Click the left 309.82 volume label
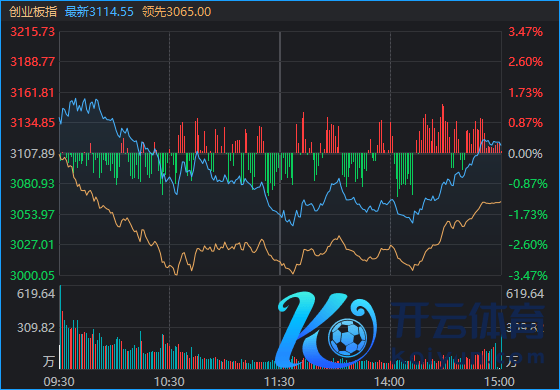Image resolution: width=560 pixels, height=390 pixels. pos(36,328)
